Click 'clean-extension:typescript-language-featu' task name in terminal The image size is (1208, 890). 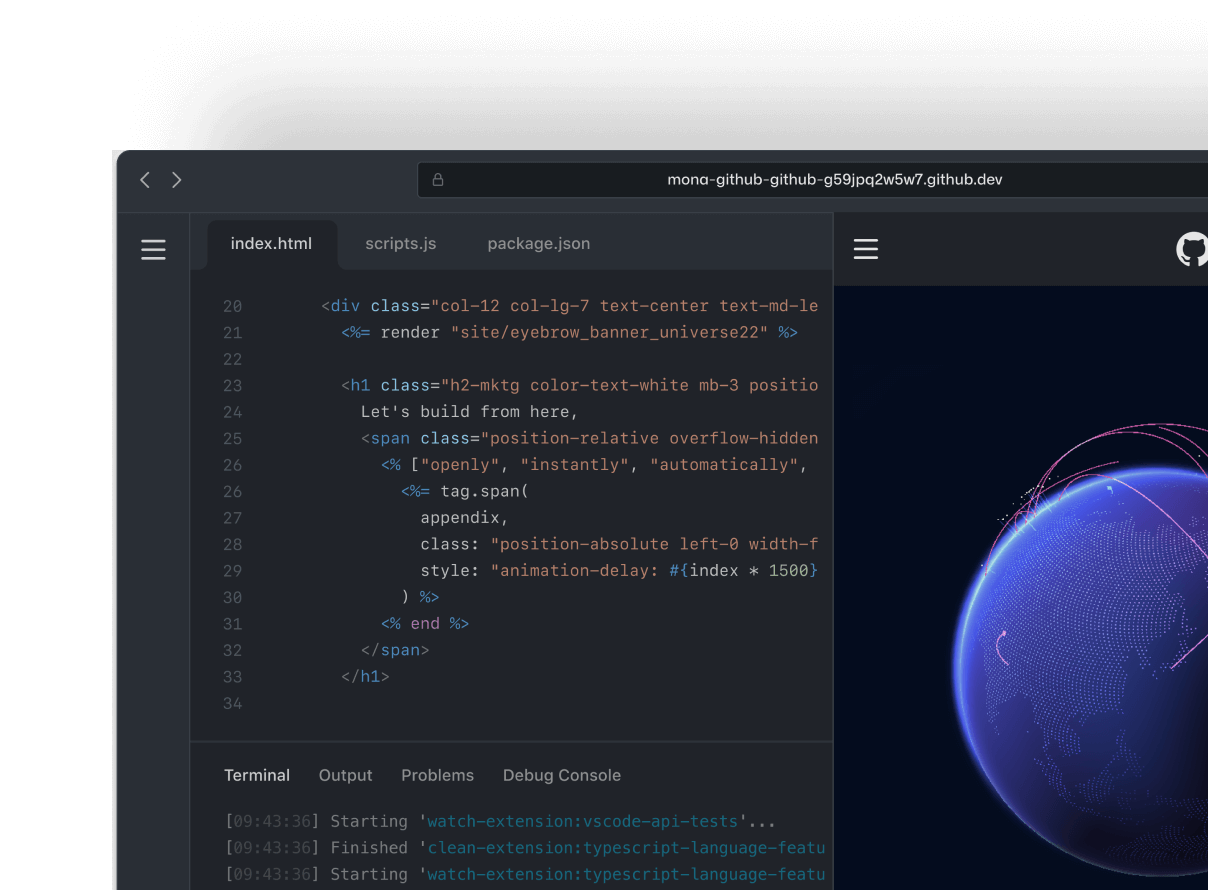[626, 848]
